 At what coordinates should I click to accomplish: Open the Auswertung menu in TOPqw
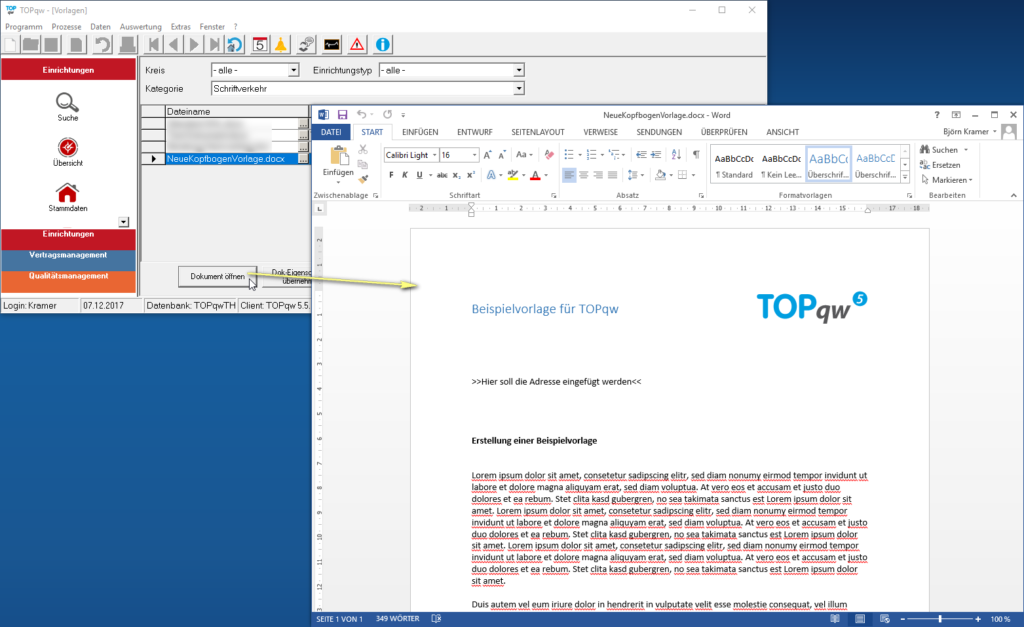(x=140, y=26)
